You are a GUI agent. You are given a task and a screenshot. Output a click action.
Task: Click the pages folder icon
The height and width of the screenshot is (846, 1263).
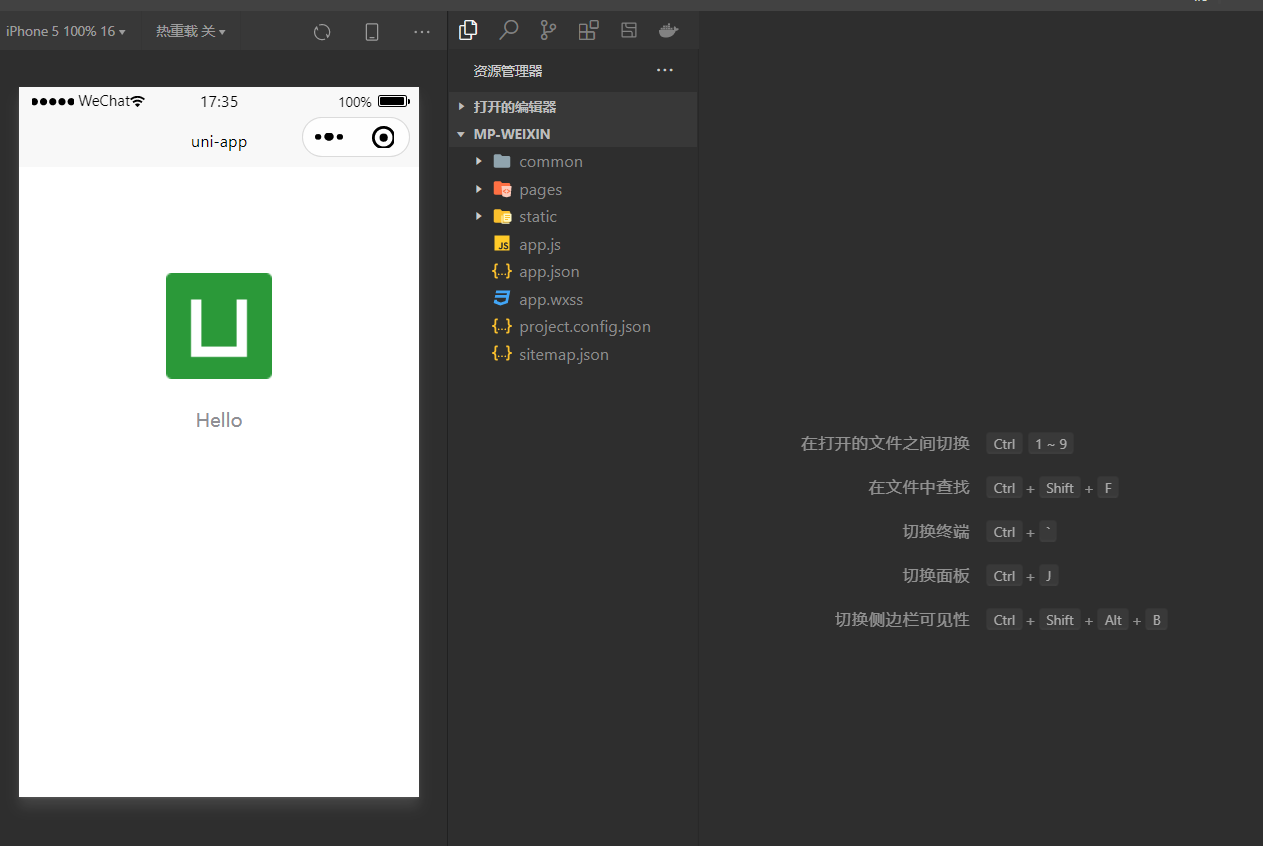point(502,189)
